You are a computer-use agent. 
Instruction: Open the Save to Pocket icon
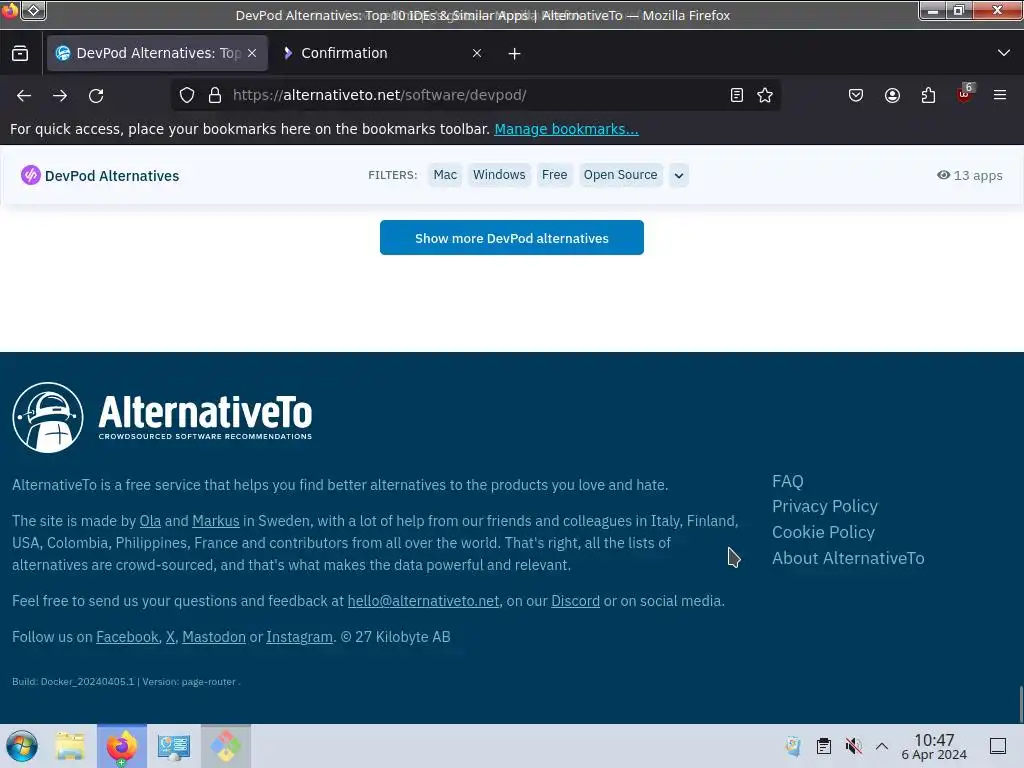[856, 95]
